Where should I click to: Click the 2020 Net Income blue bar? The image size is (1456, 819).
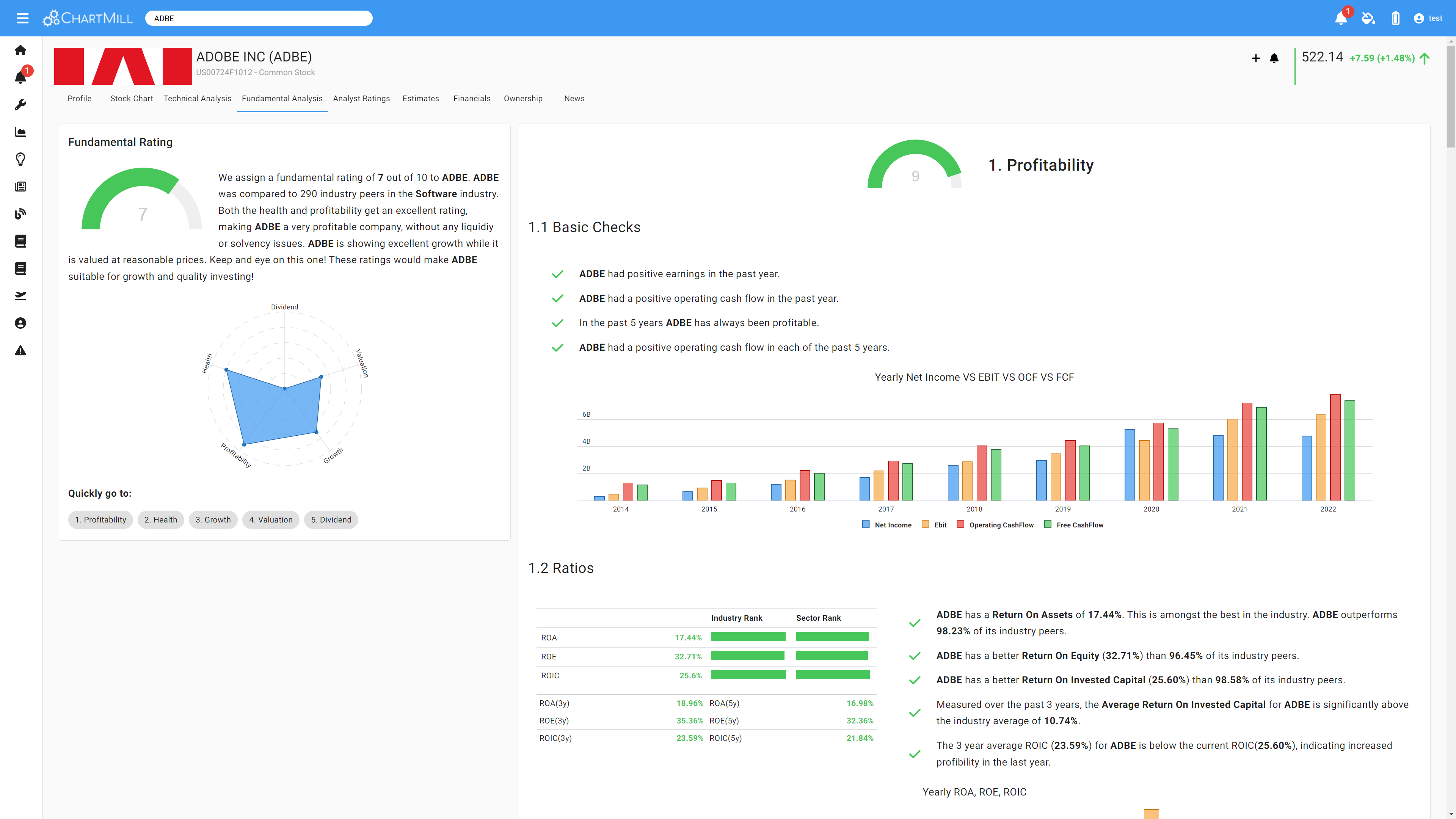(1129, 464)
